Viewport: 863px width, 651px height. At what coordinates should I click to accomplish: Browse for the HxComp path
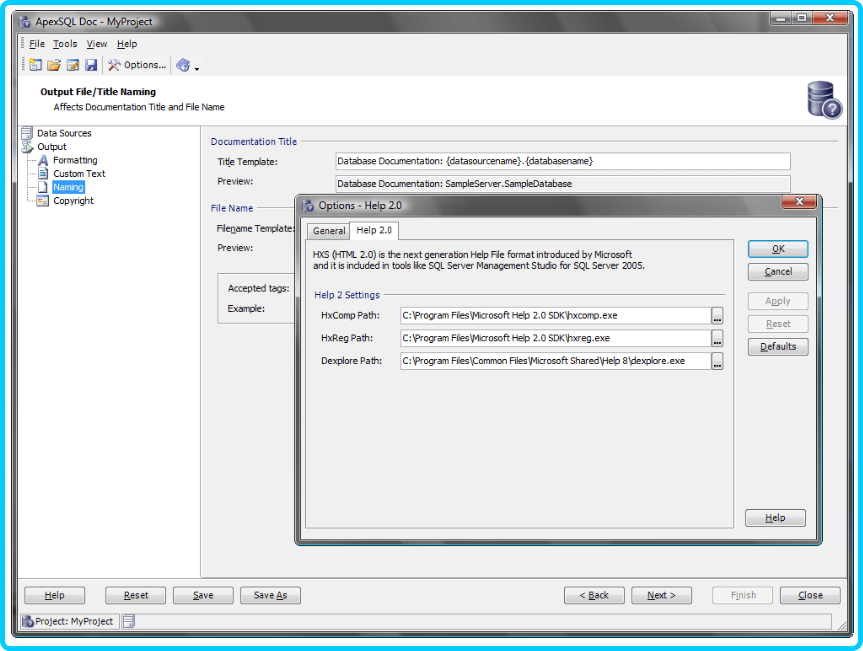point(717,316)
